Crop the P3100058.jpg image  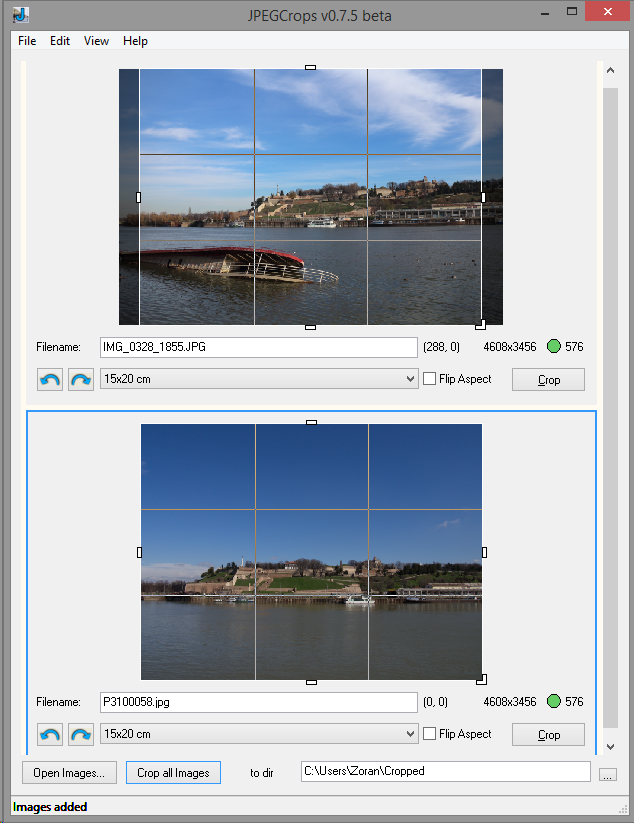pos(548,734)
